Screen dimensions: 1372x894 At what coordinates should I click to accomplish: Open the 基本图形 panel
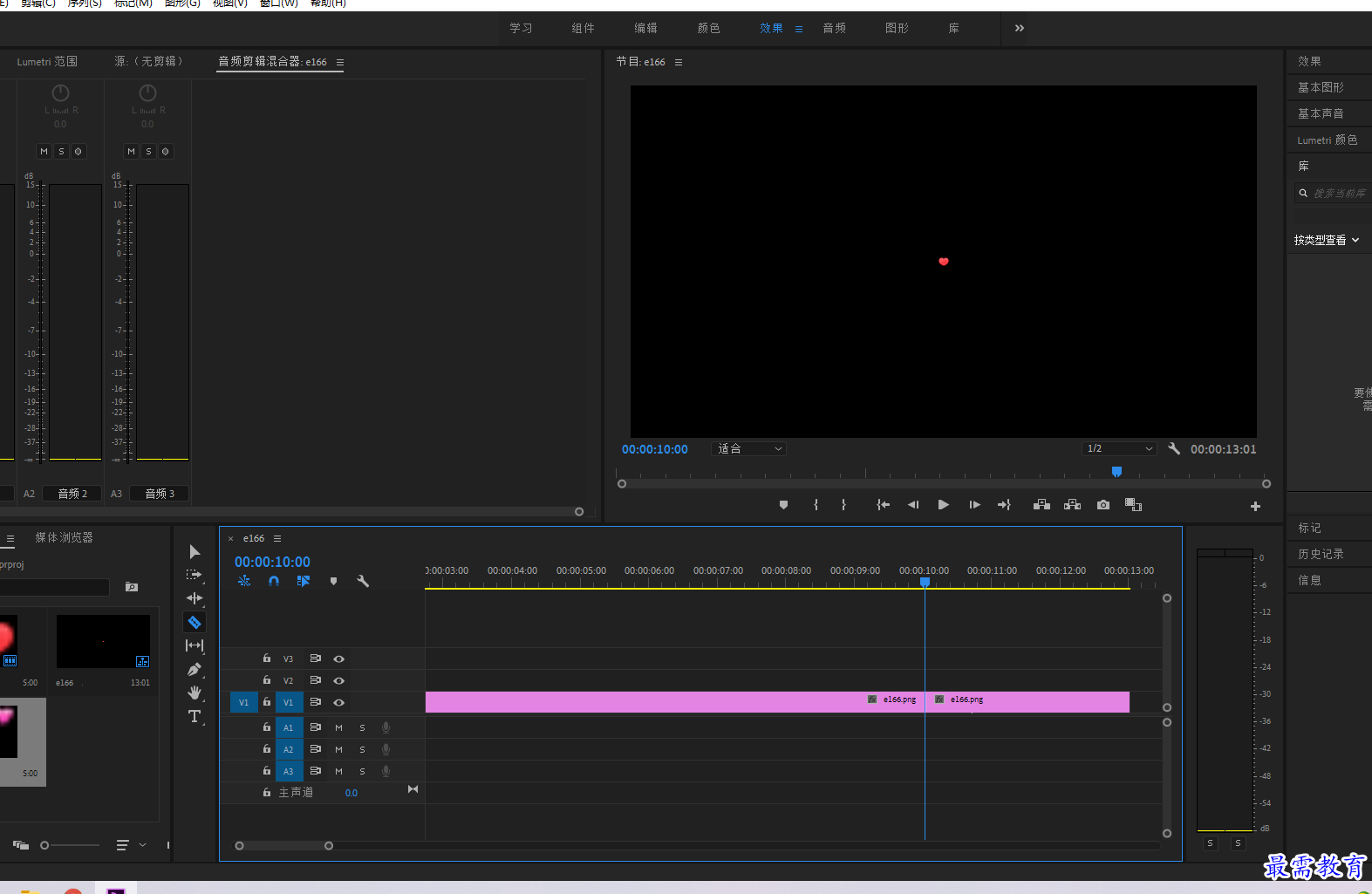[x=1321, y=87]
